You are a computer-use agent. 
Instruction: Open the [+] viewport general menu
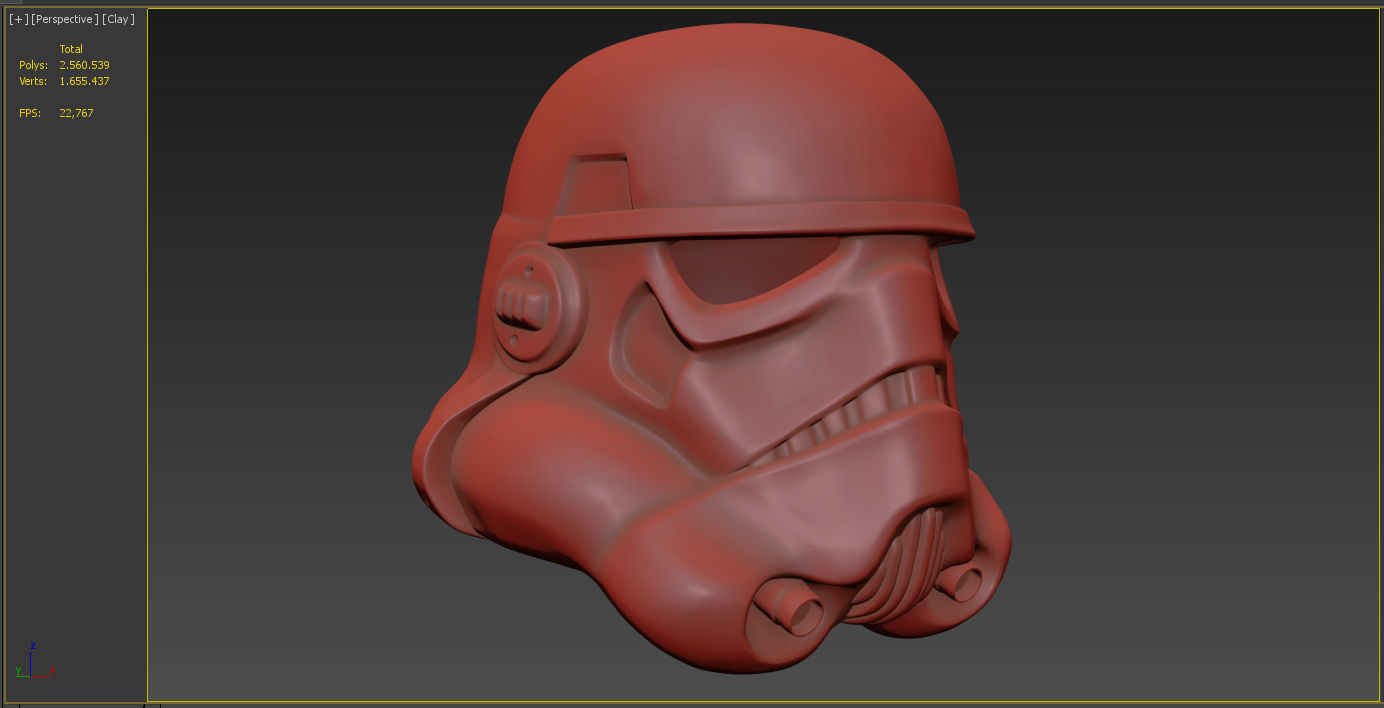(x=18, y=19)
